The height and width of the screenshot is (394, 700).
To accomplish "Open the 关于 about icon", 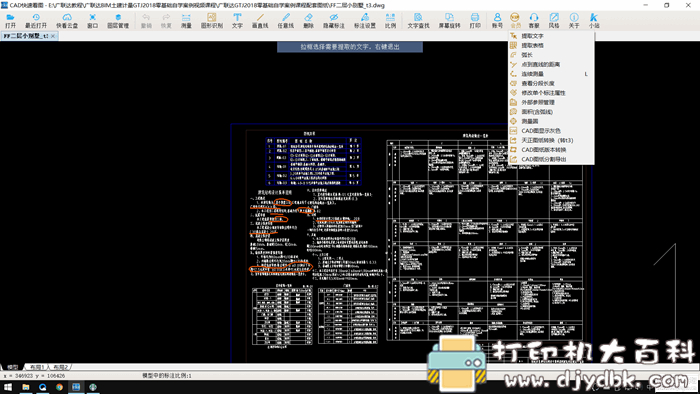I will coord(574,21).
